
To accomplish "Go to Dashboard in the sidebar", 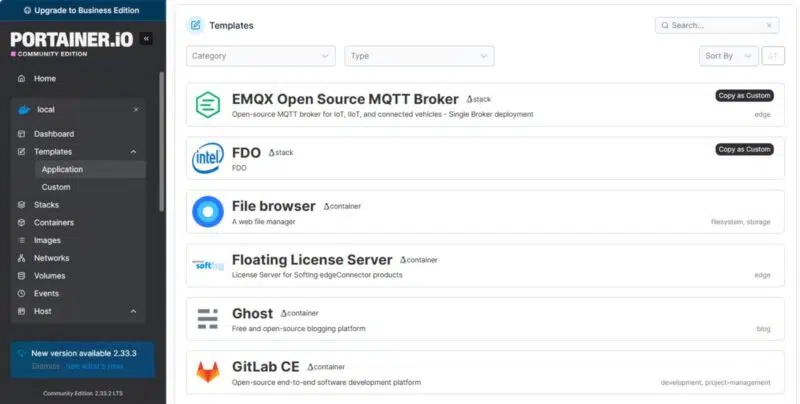I will tap(53, 134).
